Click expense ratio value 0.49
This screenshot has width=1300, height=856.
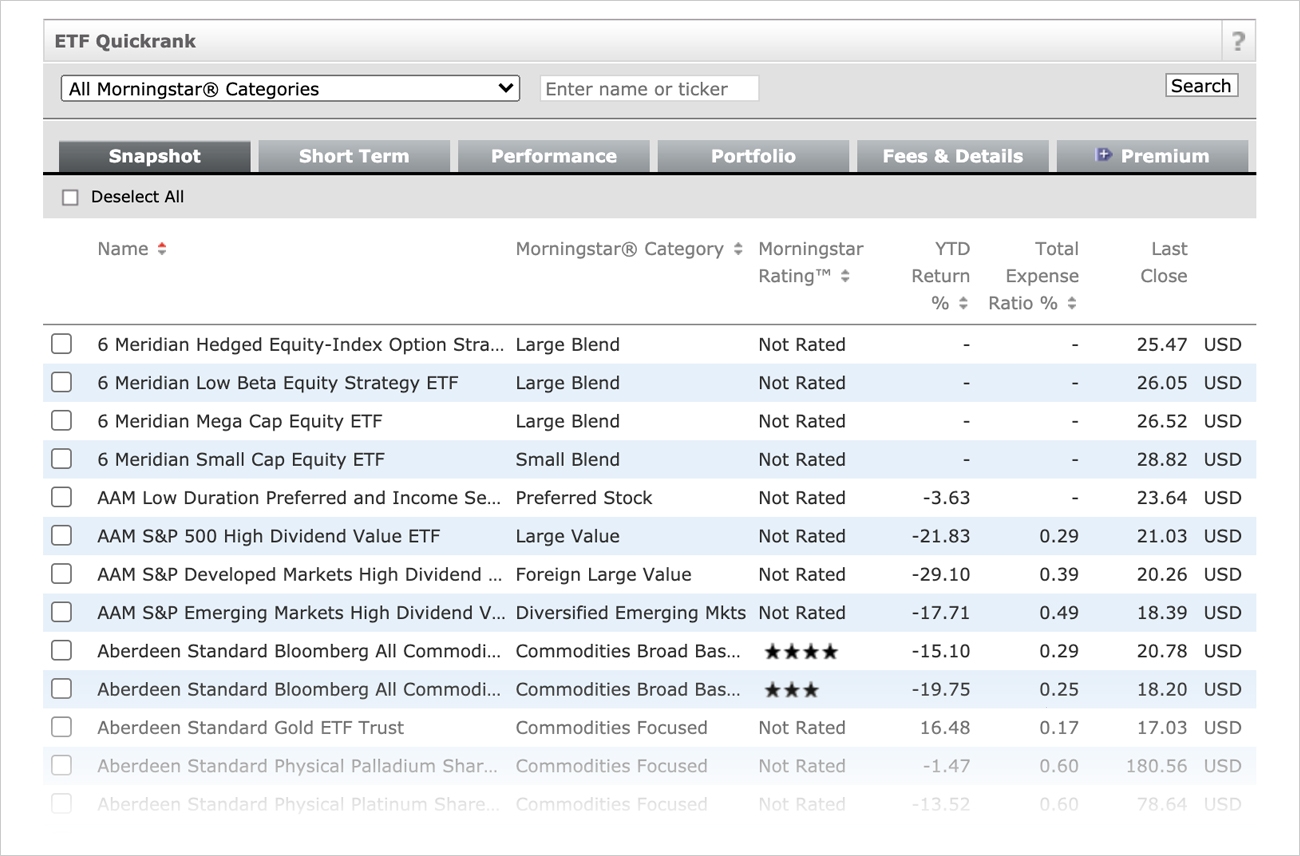pyautogui.click(x=1059, y=613)
